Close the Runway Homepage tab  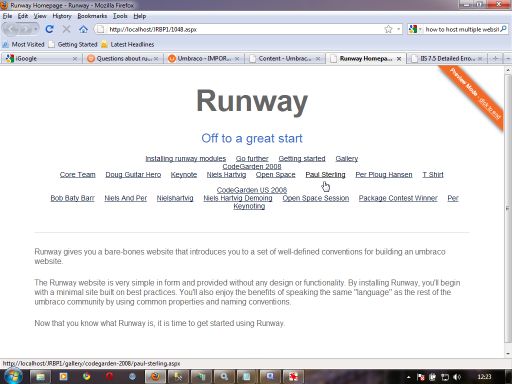(x=399, y=59)
